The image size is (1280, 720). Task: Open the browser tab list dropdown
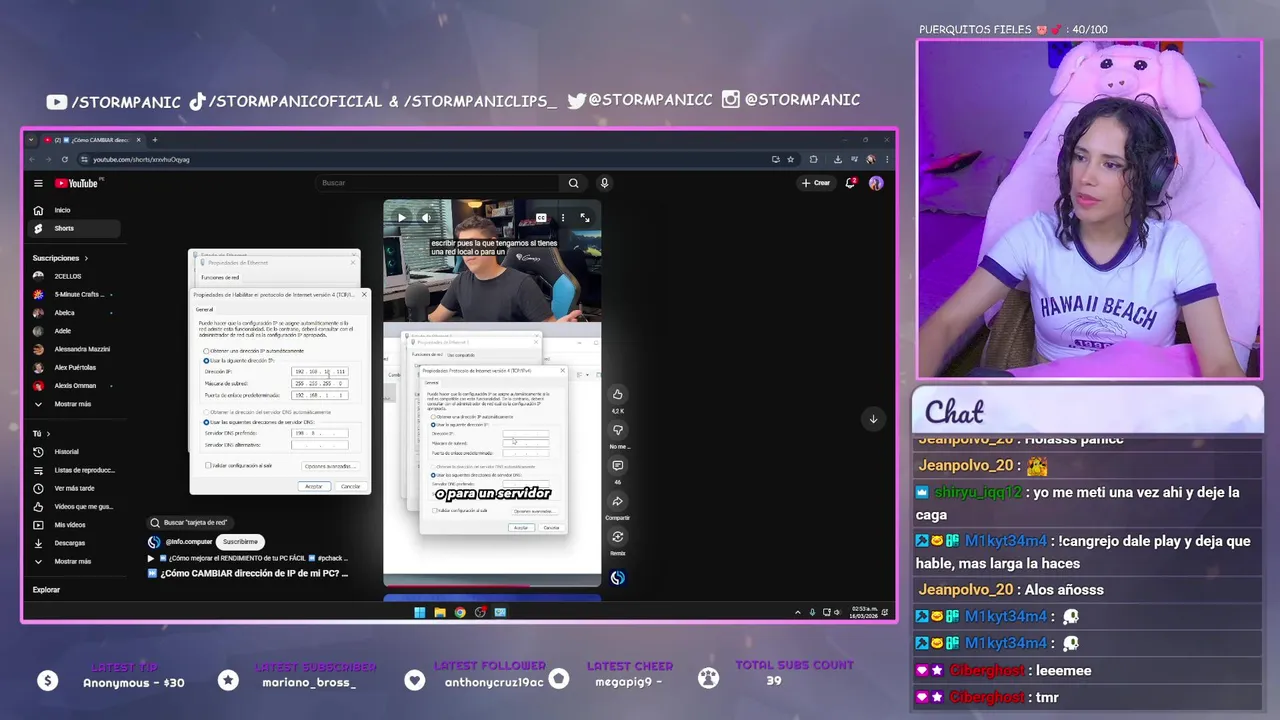31,140
